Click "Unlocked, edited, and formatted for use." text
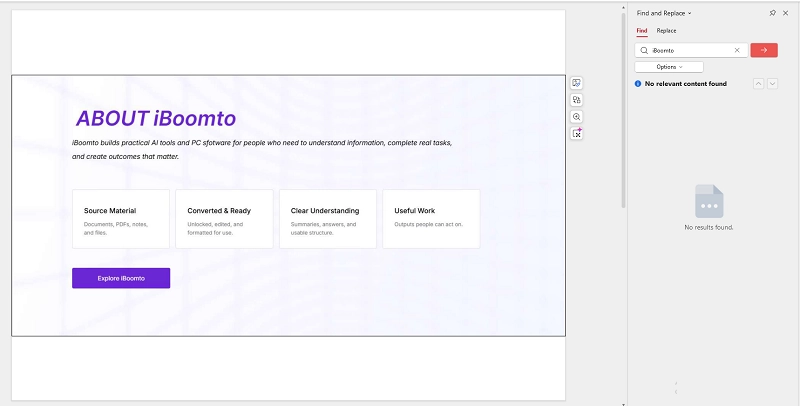This screenshot has height=406, width=800. point(215,229)
